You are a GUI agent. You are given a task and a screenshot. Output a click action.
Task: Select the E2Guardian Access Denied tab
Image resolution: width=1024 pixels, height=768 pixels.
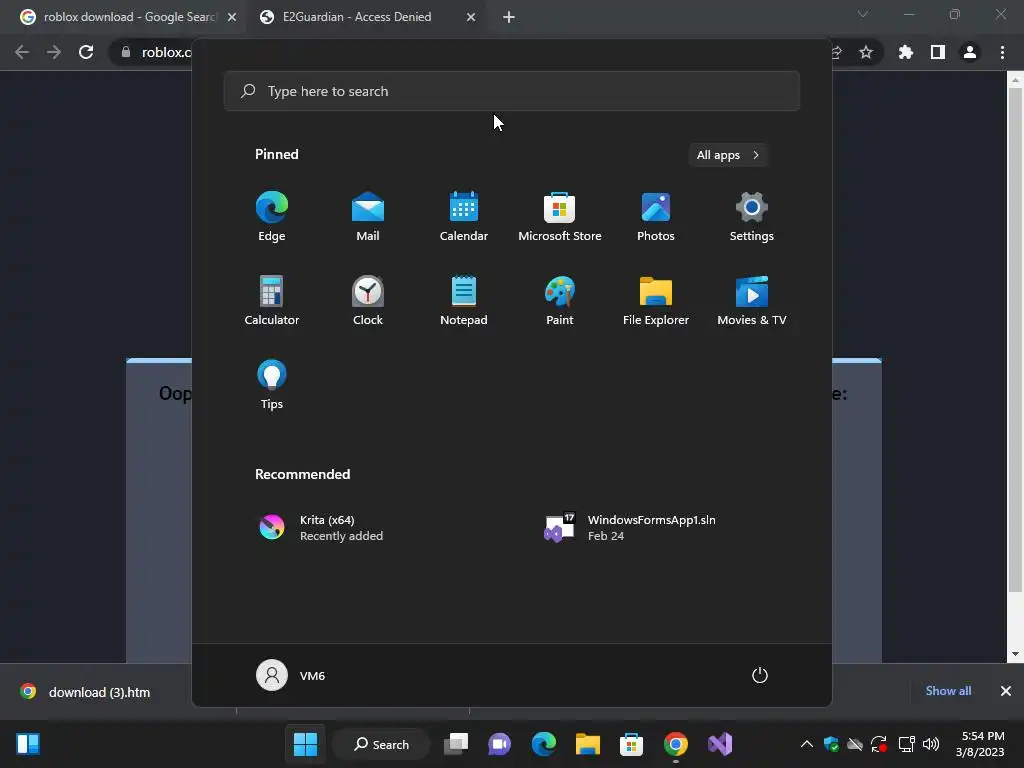[x=358, y=17]
